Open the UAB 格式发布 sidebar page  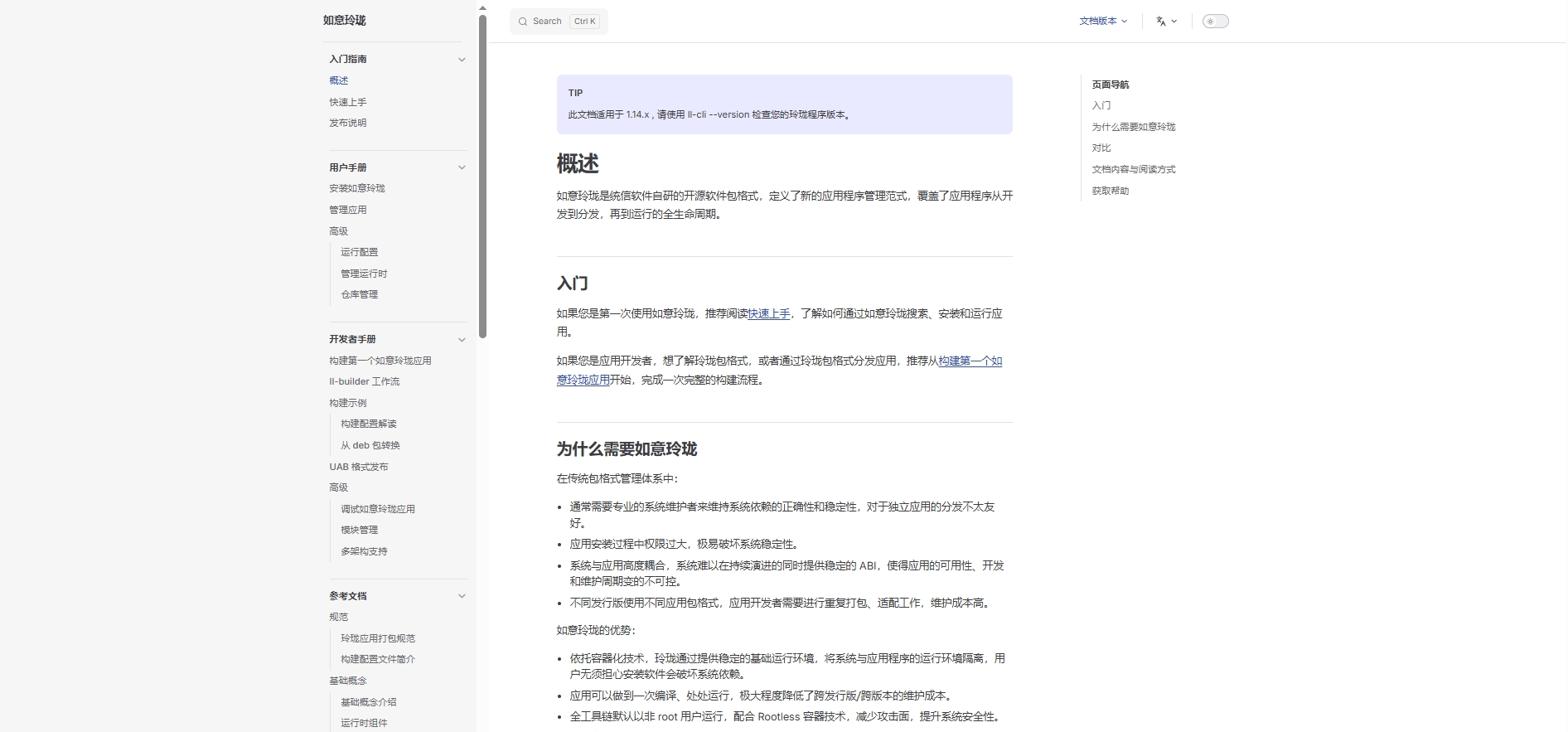point(359,467)
